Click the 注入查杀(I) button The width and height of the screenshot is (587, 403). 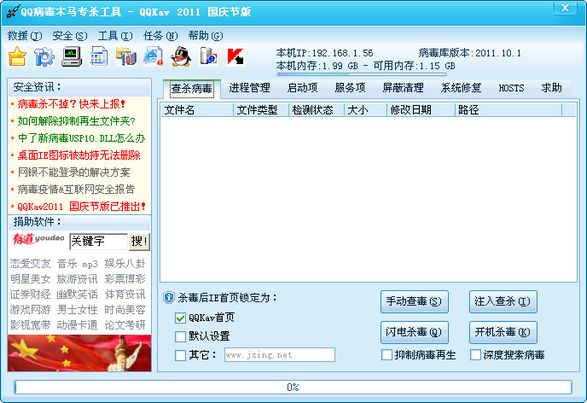click(x=503, y=302)
